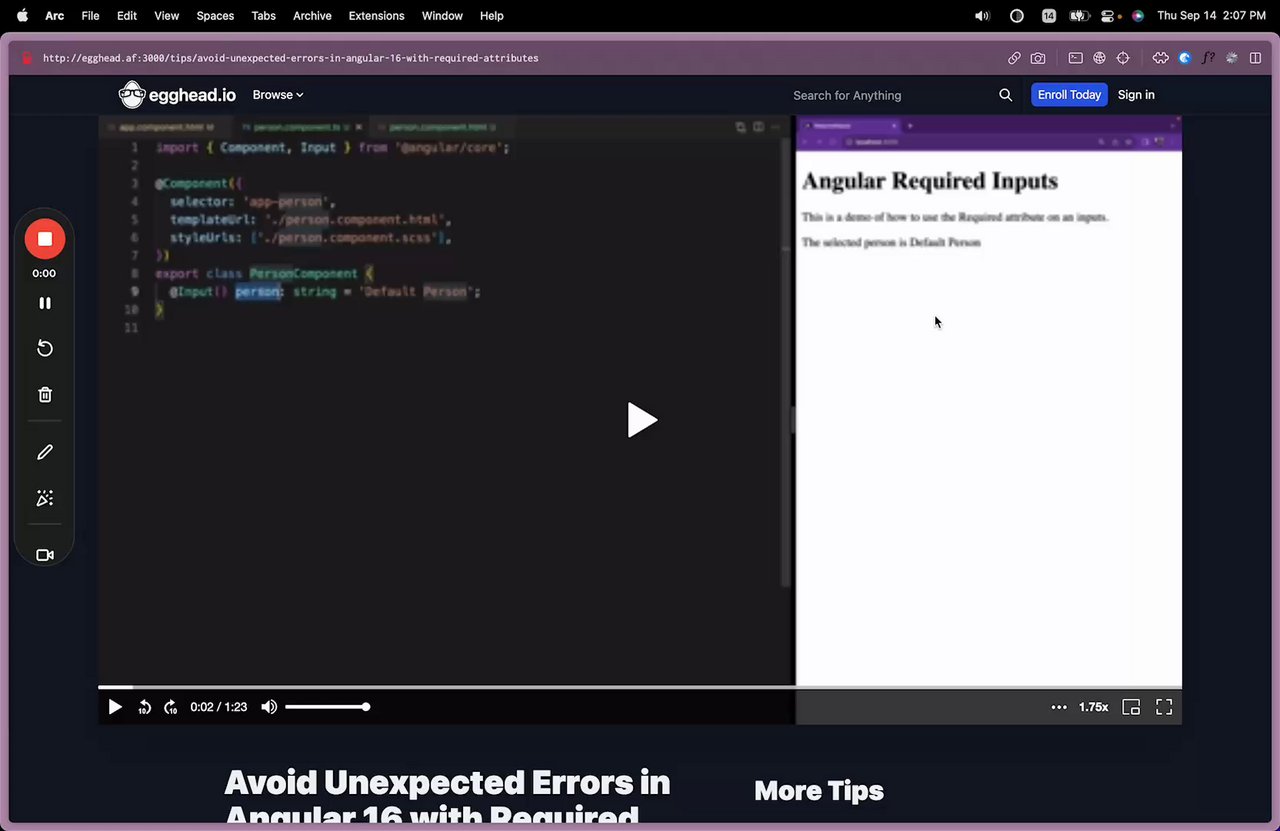Click the menu bar sound volume icon
Screen dimensions: 1280x831
tap(982, 16)
